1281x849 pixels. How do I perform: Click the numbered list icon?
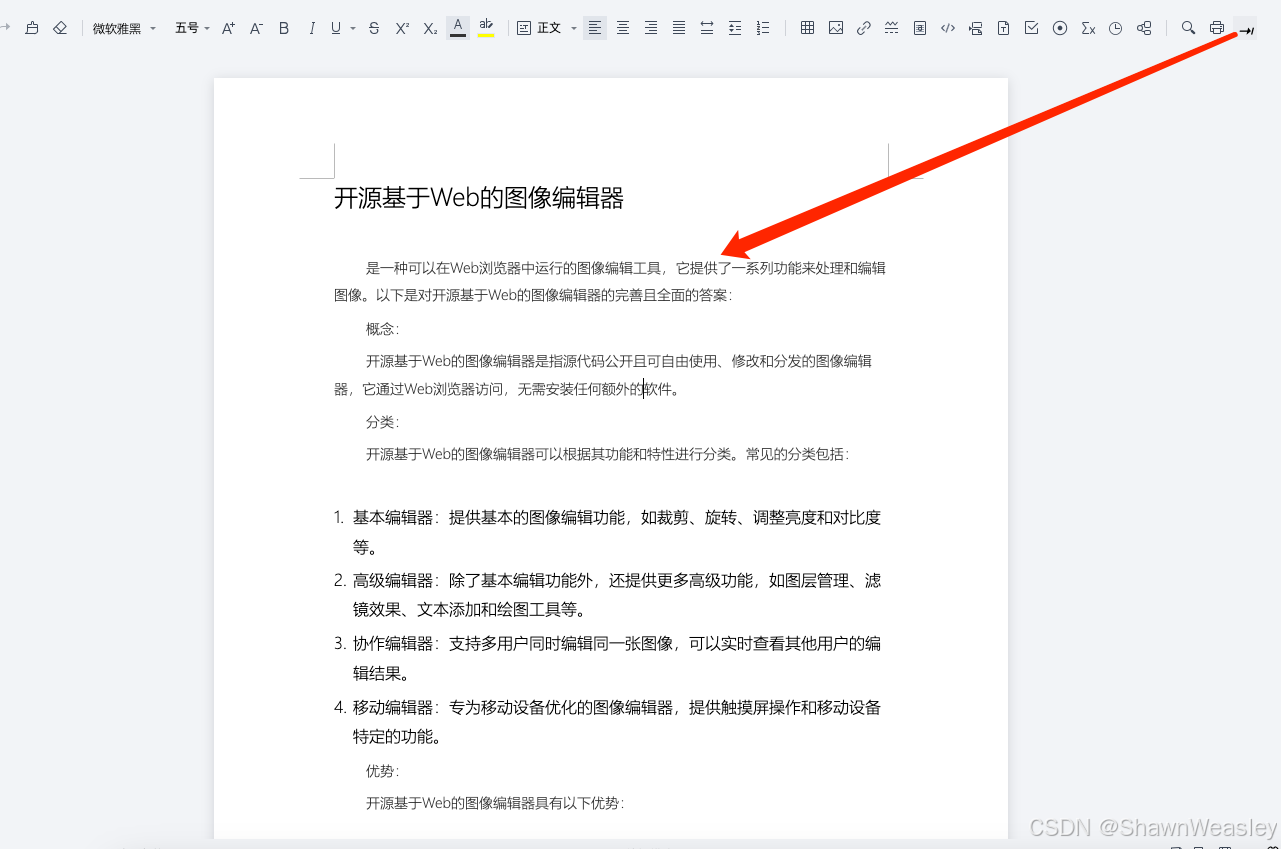[x=763, y=28]
